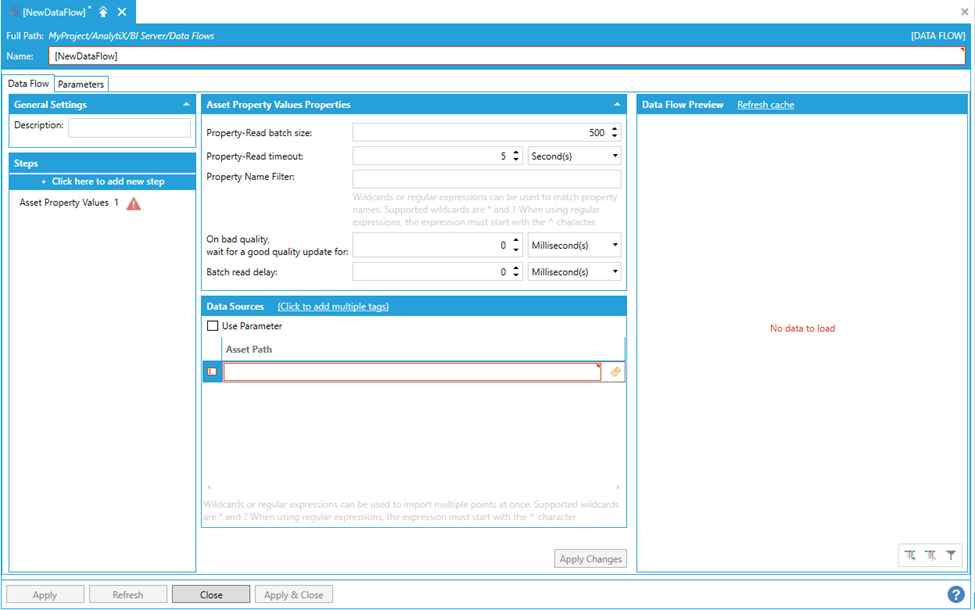
Task: Collapse Asset Property Values Properties section
Action: tap(617, 104)
